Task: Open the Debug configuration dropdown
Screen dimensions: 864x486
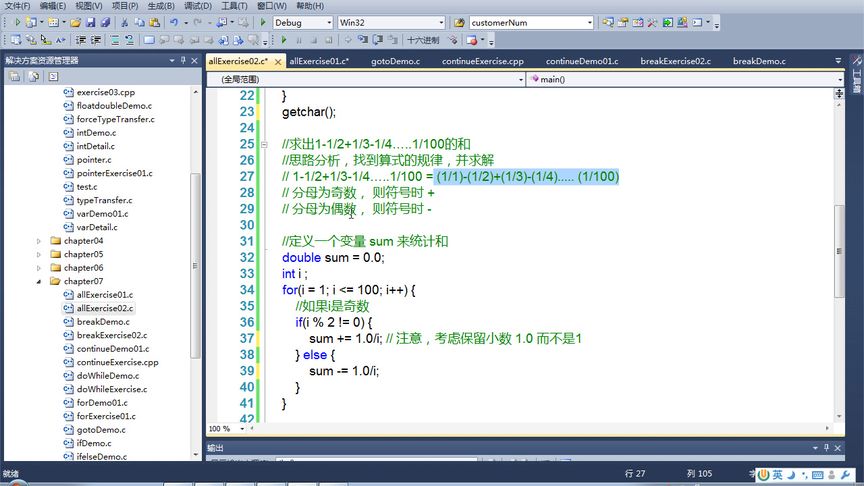Action: (330, 23)
